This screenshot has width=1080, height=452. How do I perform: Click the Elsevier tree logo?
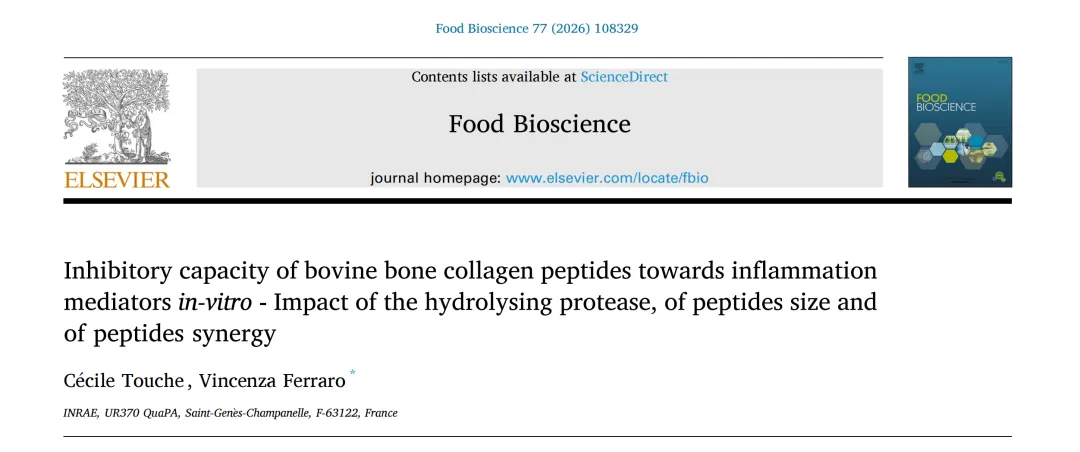coord(117,117)
